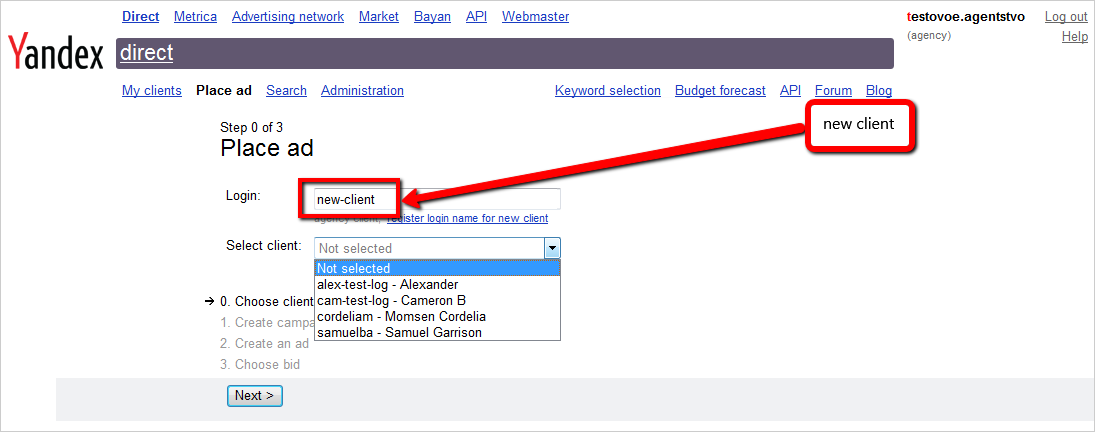Click the Next > button
1095x432 pixels.
tap(255, 396)
